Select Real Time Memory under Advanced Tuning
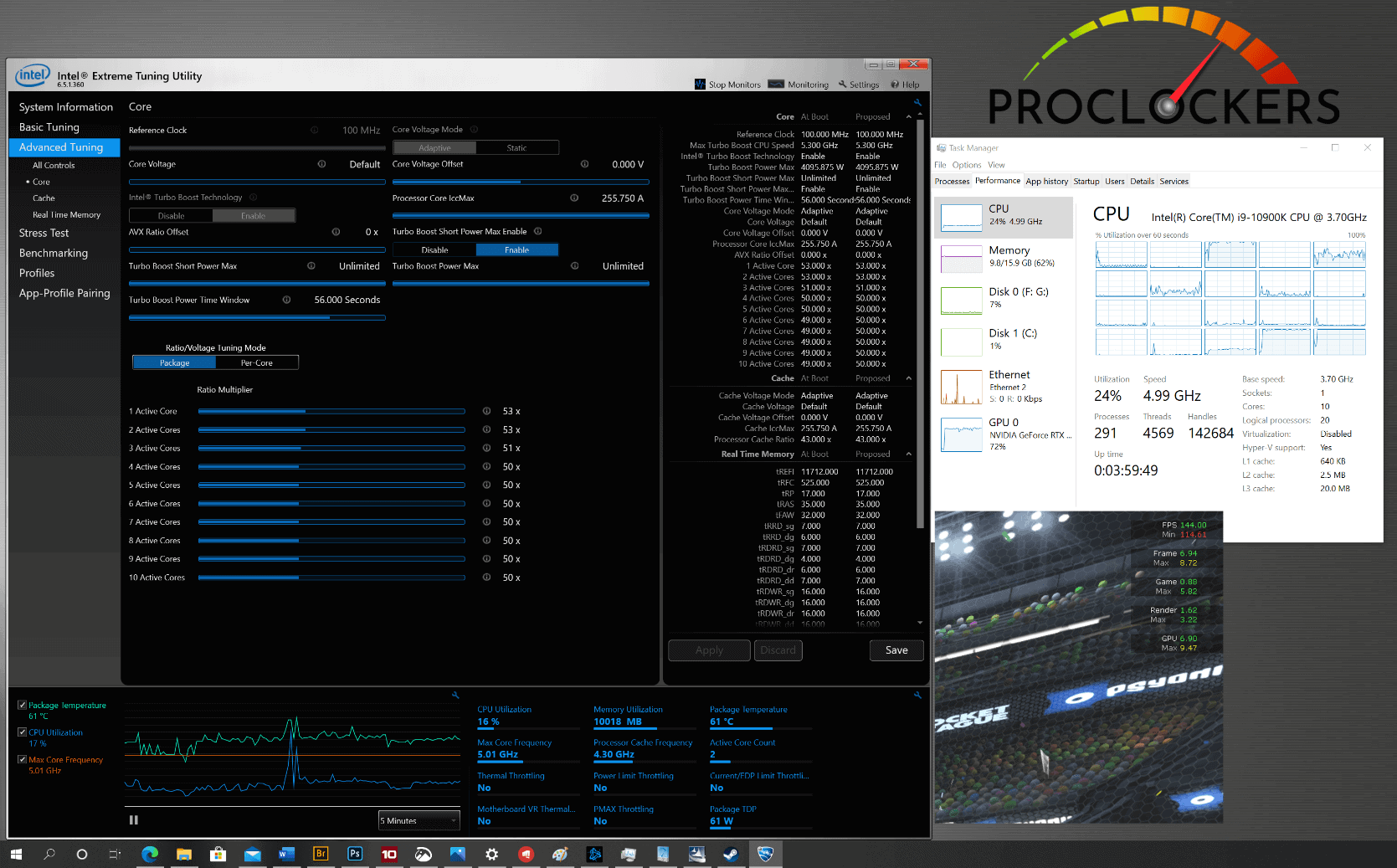Image resolution: width=1397 pixels, height=868 pixels. pos(66,215)
